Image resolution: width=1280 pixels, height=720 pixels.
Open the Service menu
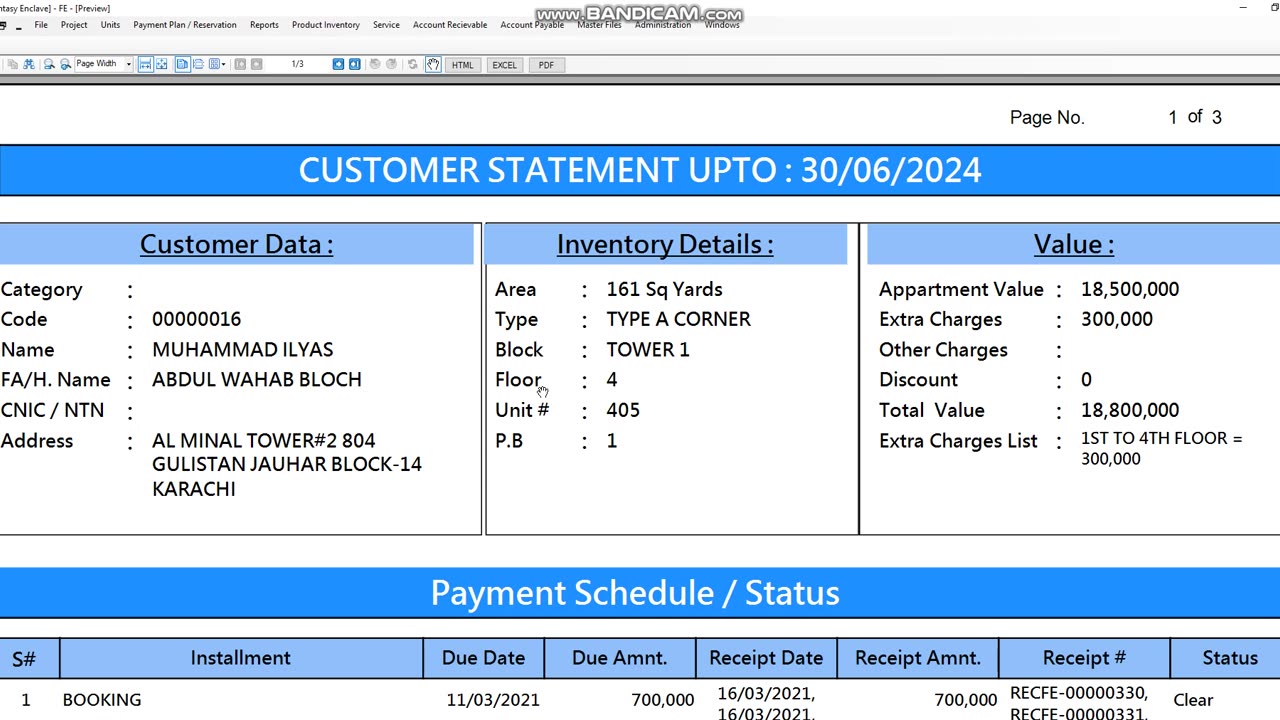pos(386,25)
